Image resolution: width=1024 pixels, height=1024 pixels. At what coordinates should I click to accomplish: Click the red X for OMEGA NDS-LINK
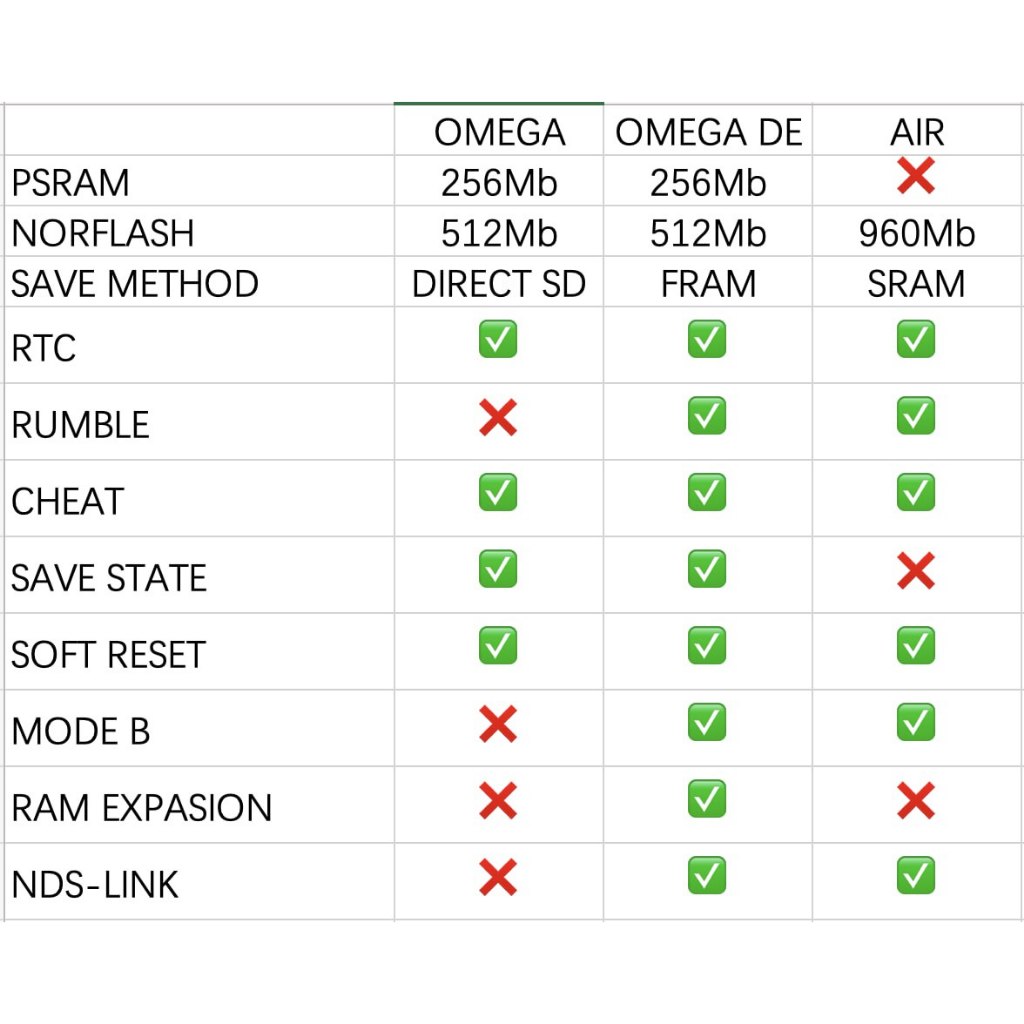click(x=498, y=878)
